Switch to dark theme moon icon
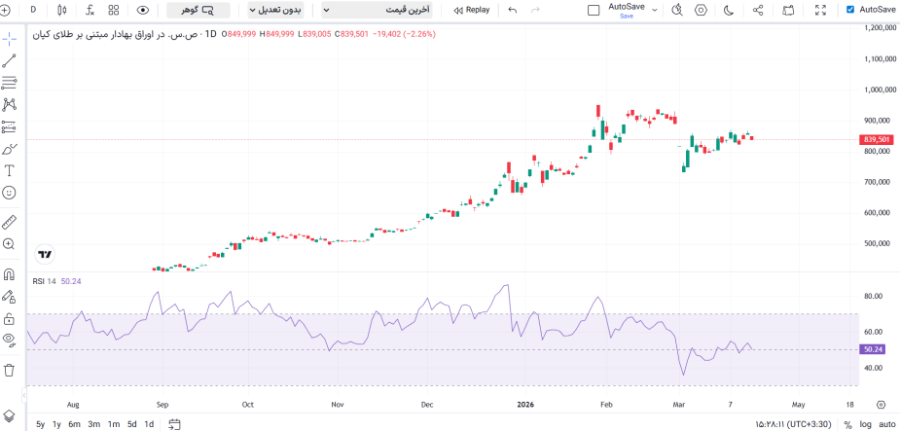 tap(728, 10)
